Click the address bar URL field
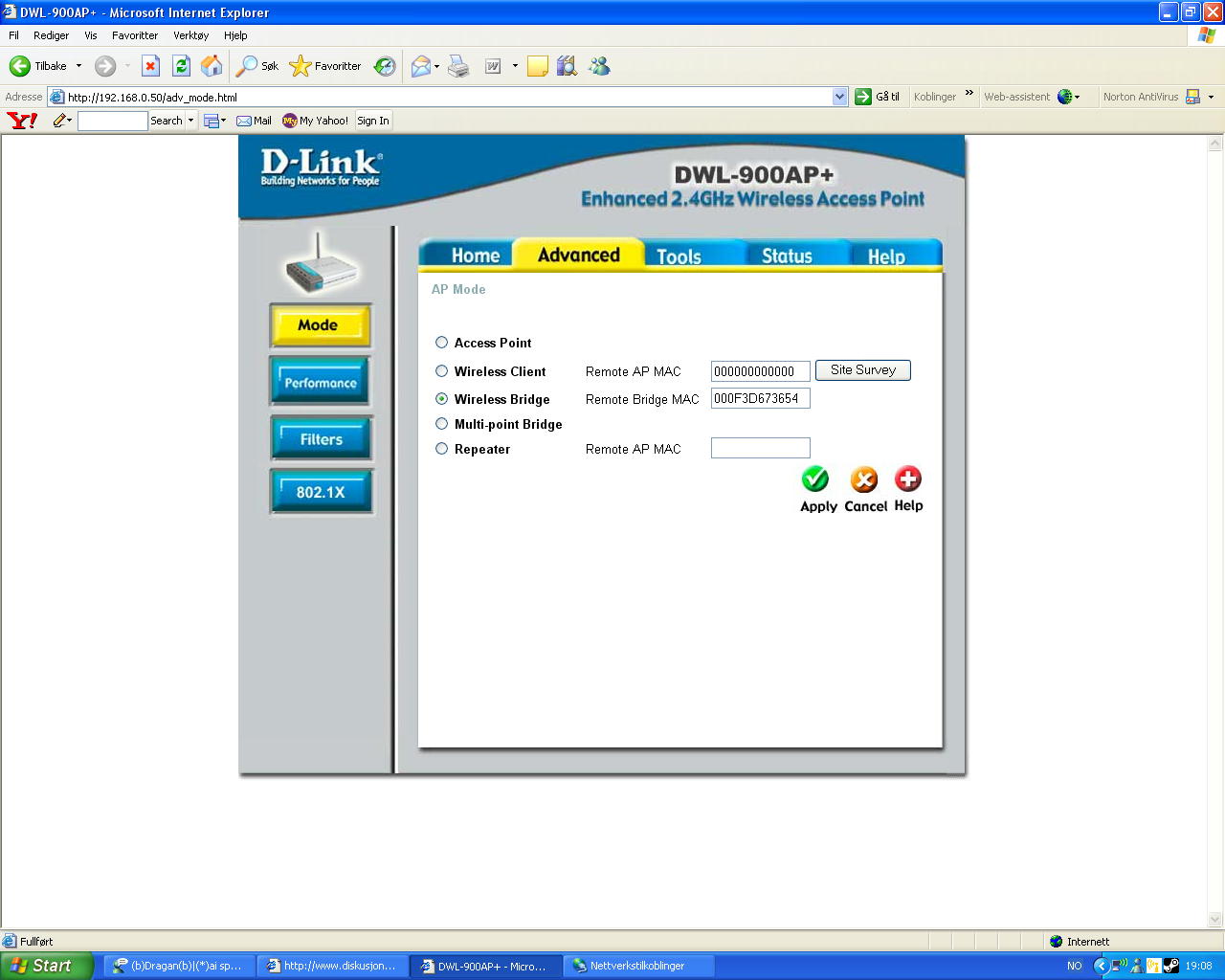 (x=448, y=97)
